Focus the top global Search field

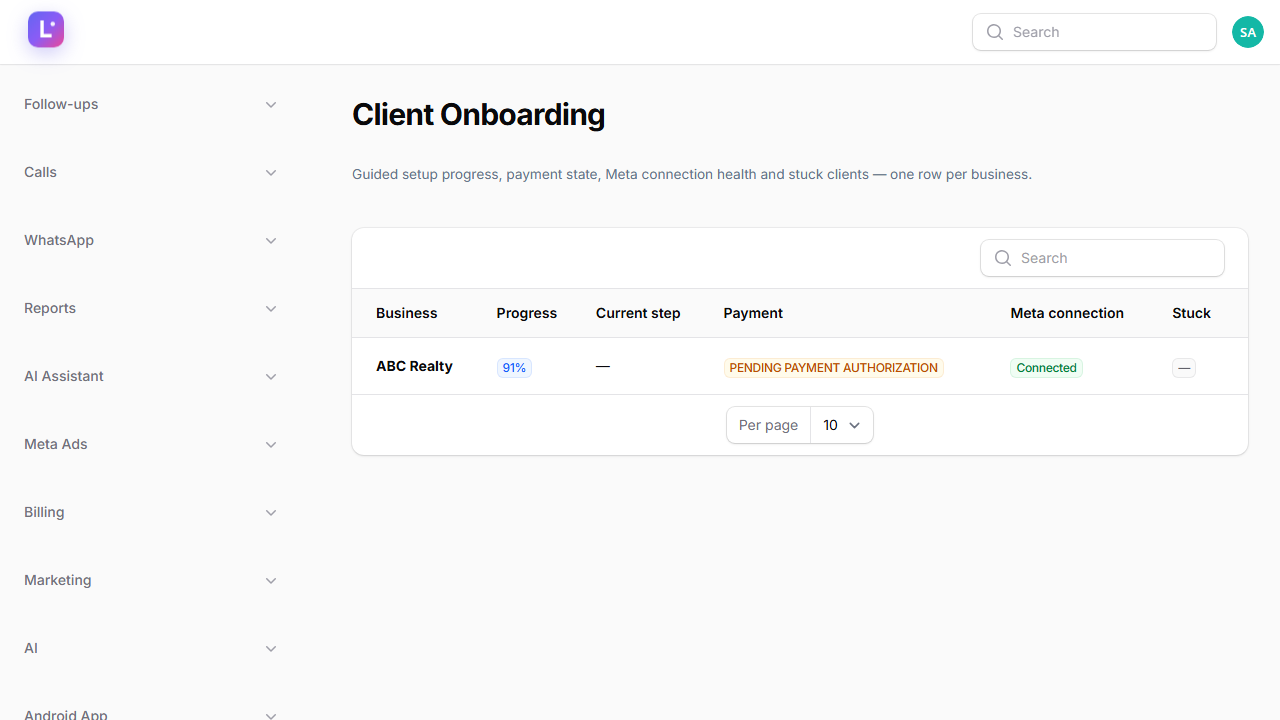point(1094,32)
